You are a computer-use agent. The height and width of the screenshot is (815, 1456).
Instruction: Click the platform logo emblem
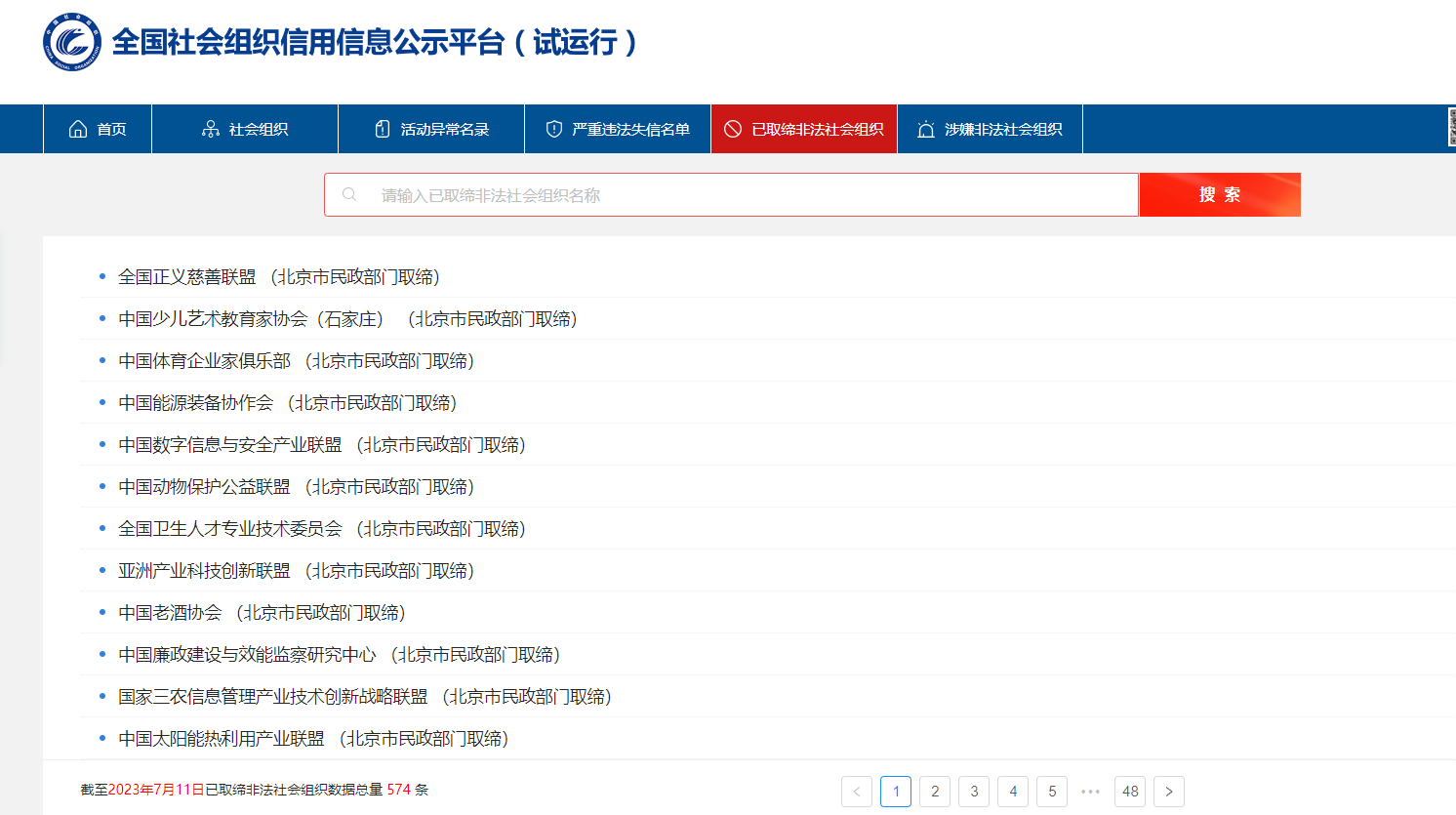[x=72, y=42]
